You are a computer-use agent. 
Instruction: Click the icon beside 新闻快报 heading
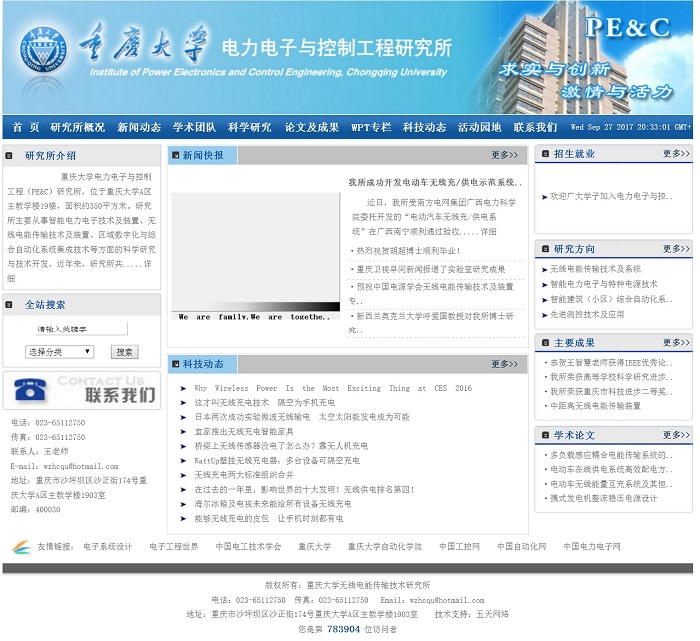(175, 155)
